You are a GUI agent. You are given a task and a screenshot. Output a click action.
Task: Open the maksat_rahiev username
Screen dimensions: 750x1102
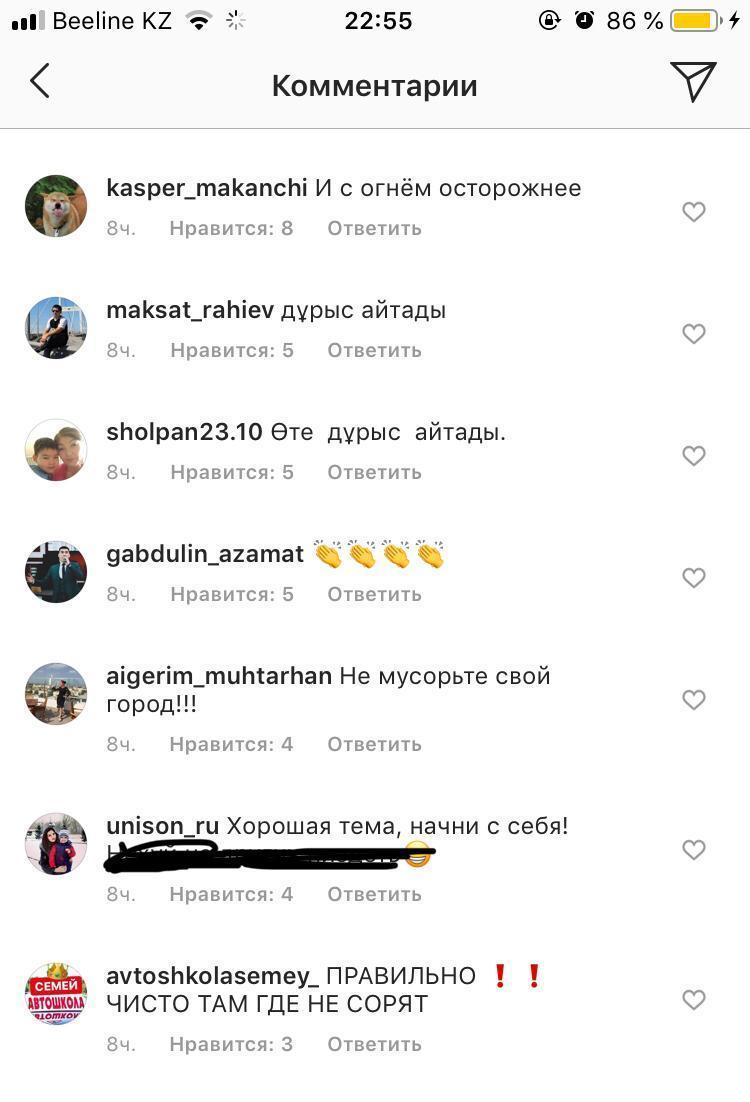click(190, 310)
